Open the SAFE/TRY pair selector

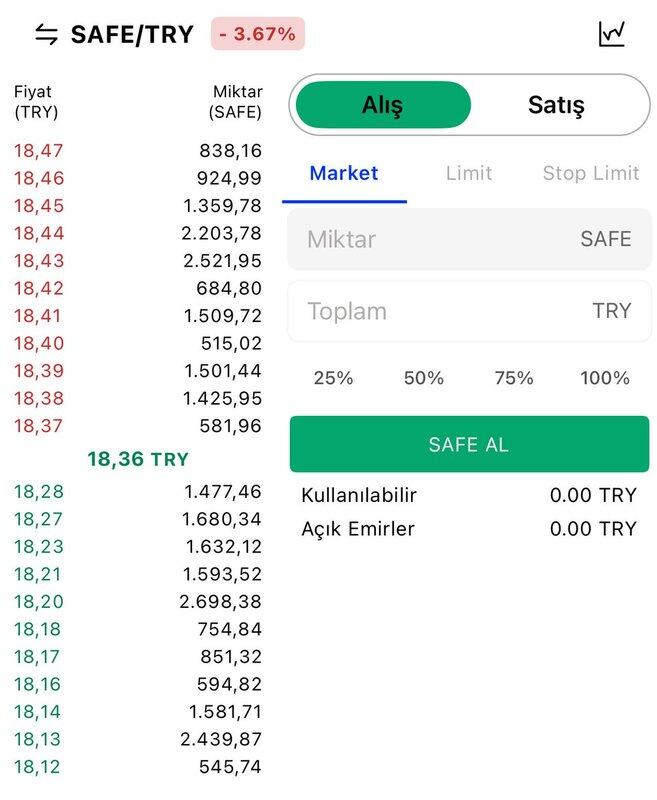131,34
